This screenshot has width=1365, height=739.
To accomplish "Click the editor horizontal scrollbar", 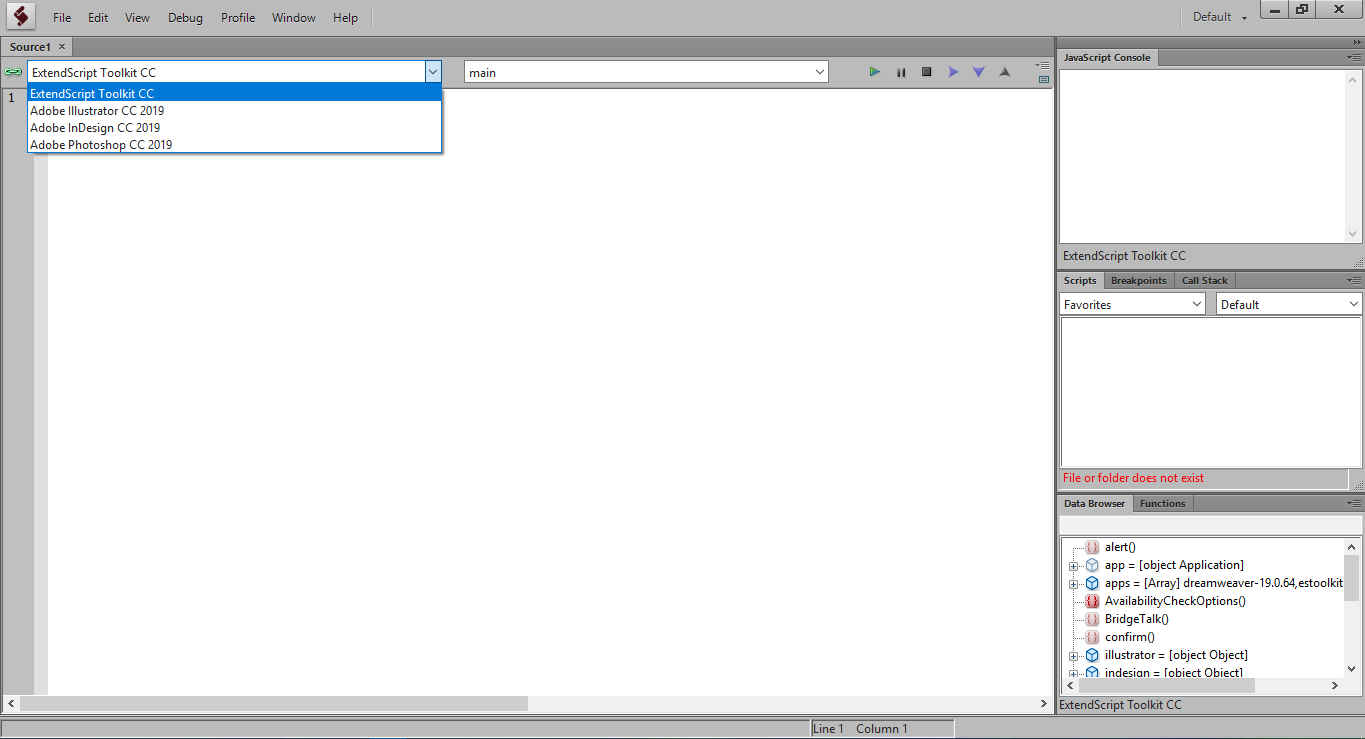I will 272,704.
